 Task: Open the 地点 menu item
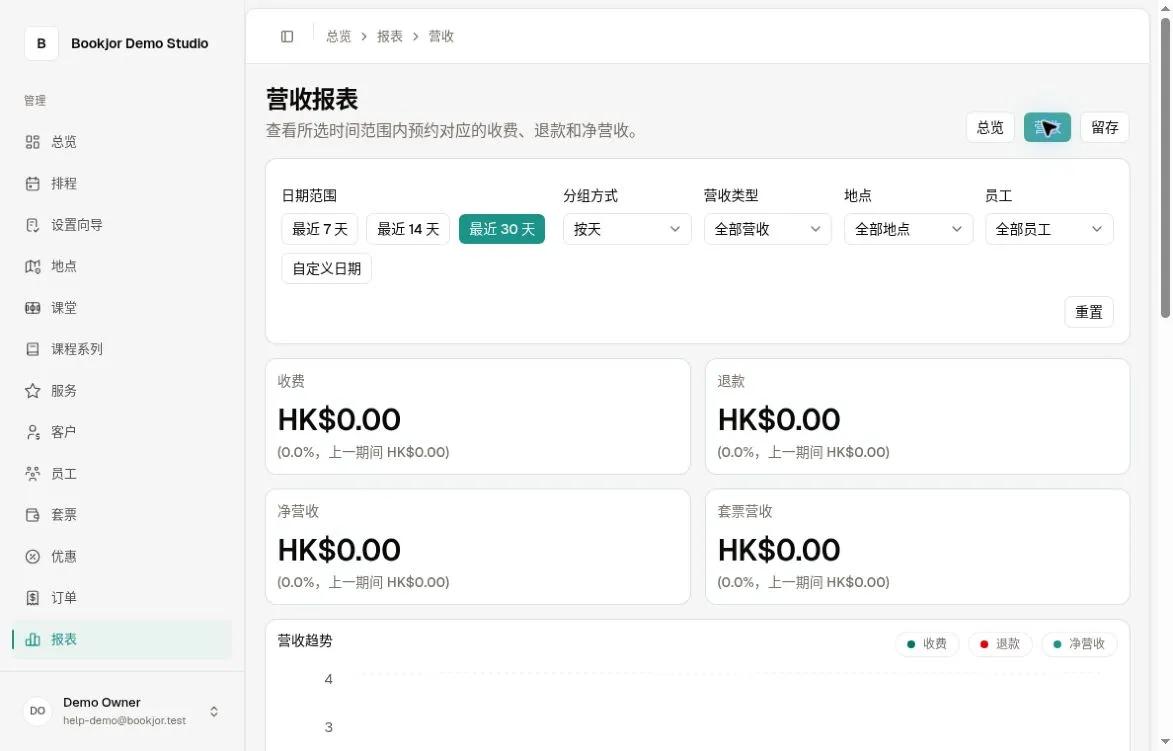pos(122,266)
